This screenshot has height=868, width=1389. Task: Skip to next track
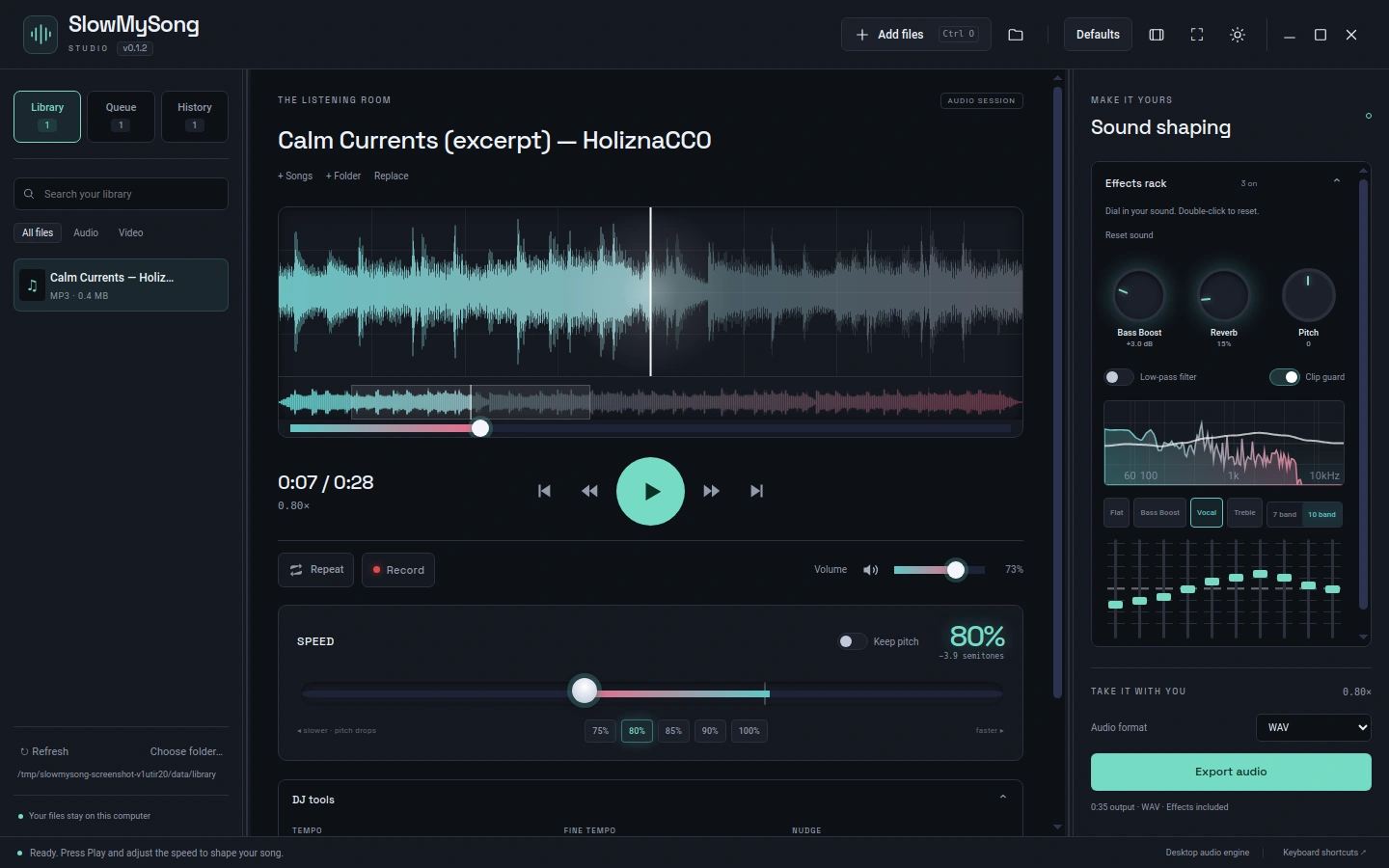756,491
